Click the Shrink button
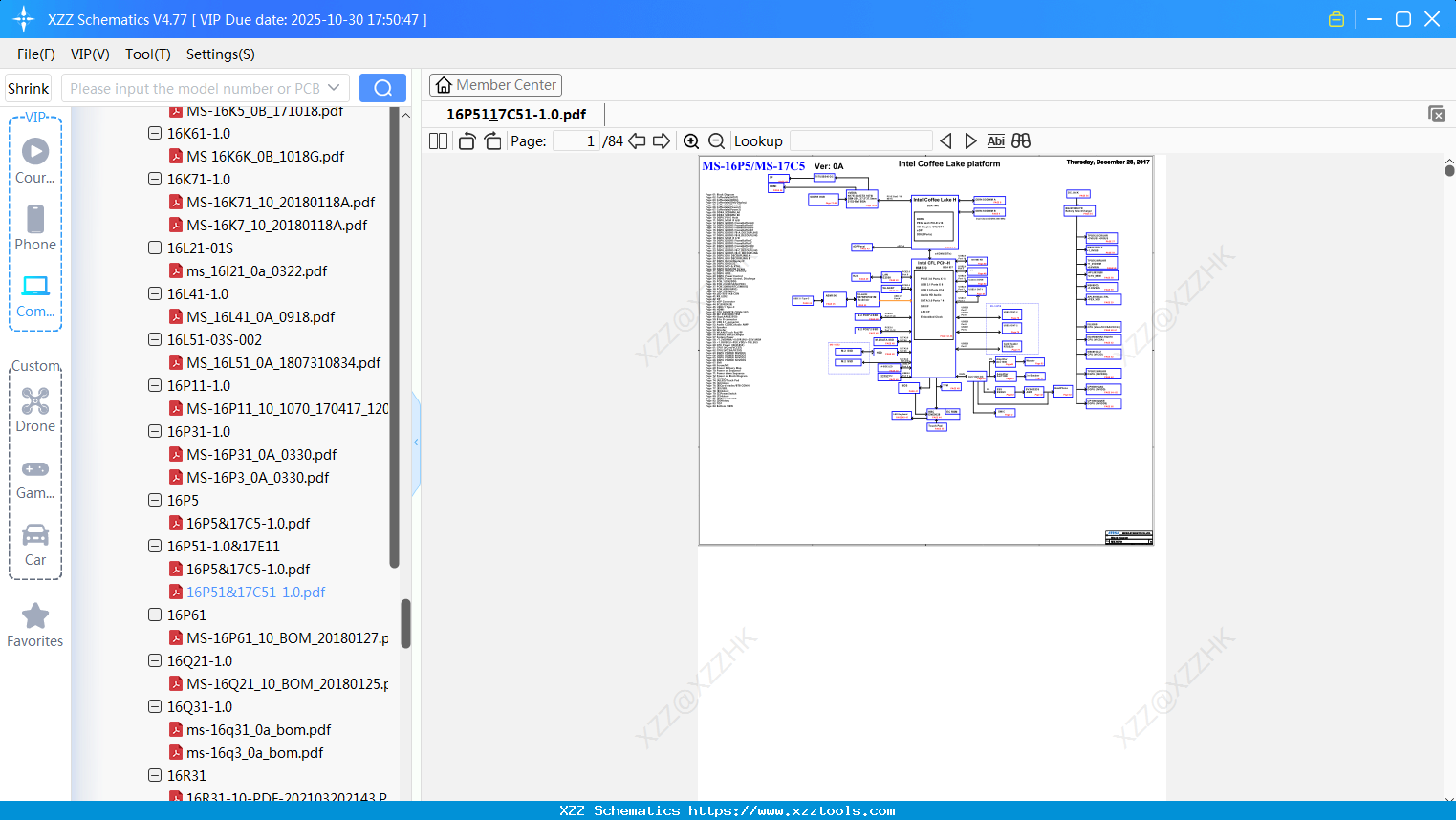 coord(29,88)
